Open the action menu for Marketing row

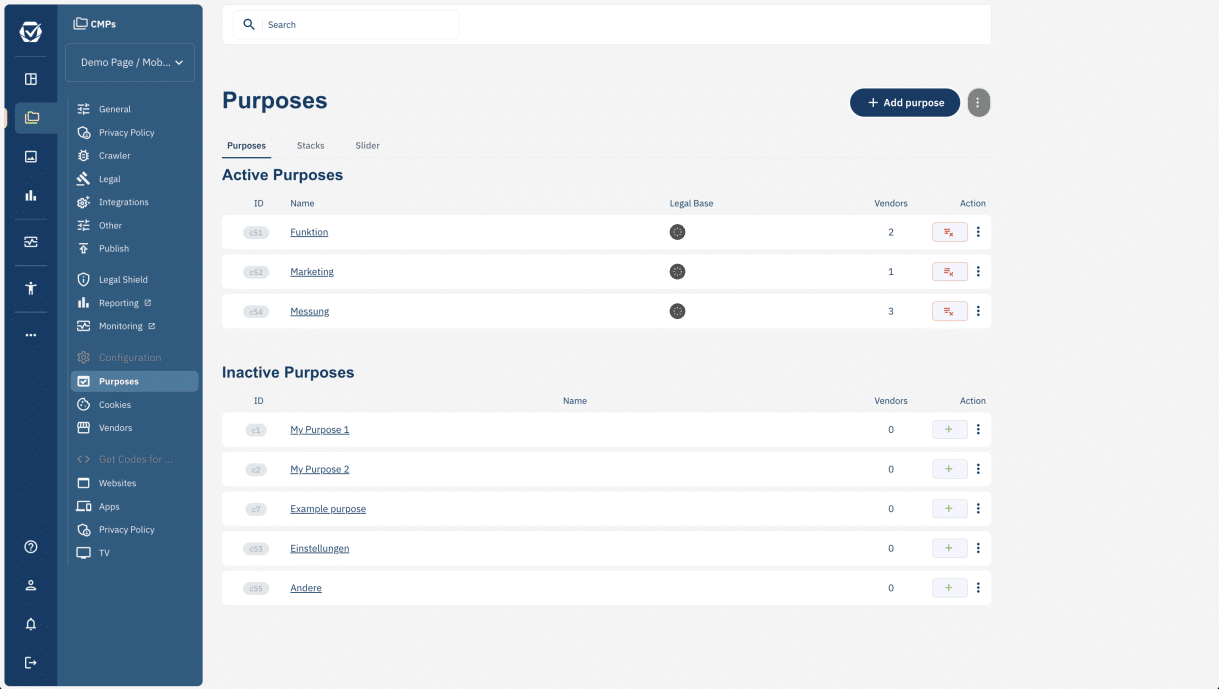tap(978, 272)
